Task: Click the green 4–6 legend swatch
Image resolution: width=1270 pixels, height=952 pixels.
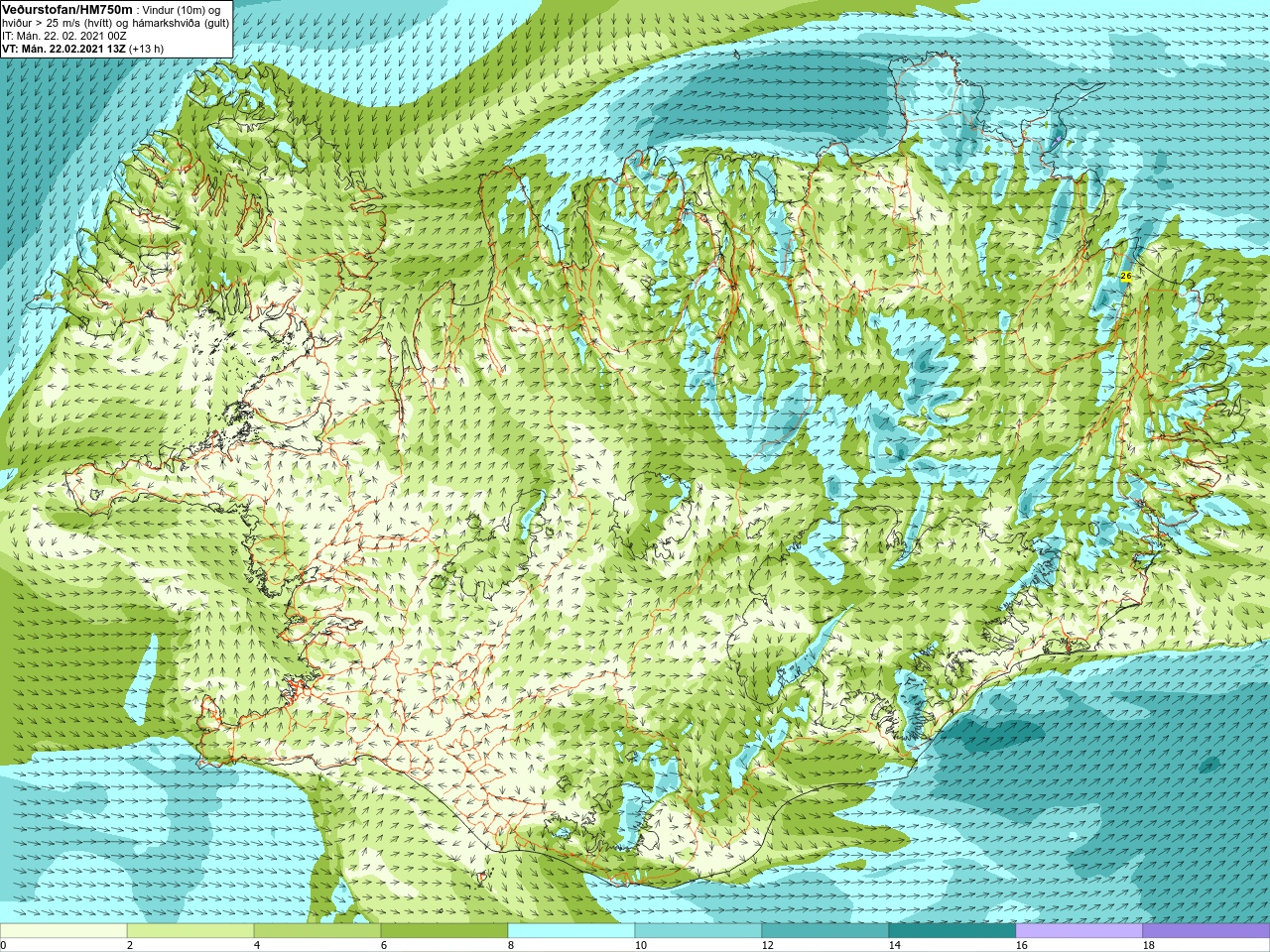Action: click(317, 931)
